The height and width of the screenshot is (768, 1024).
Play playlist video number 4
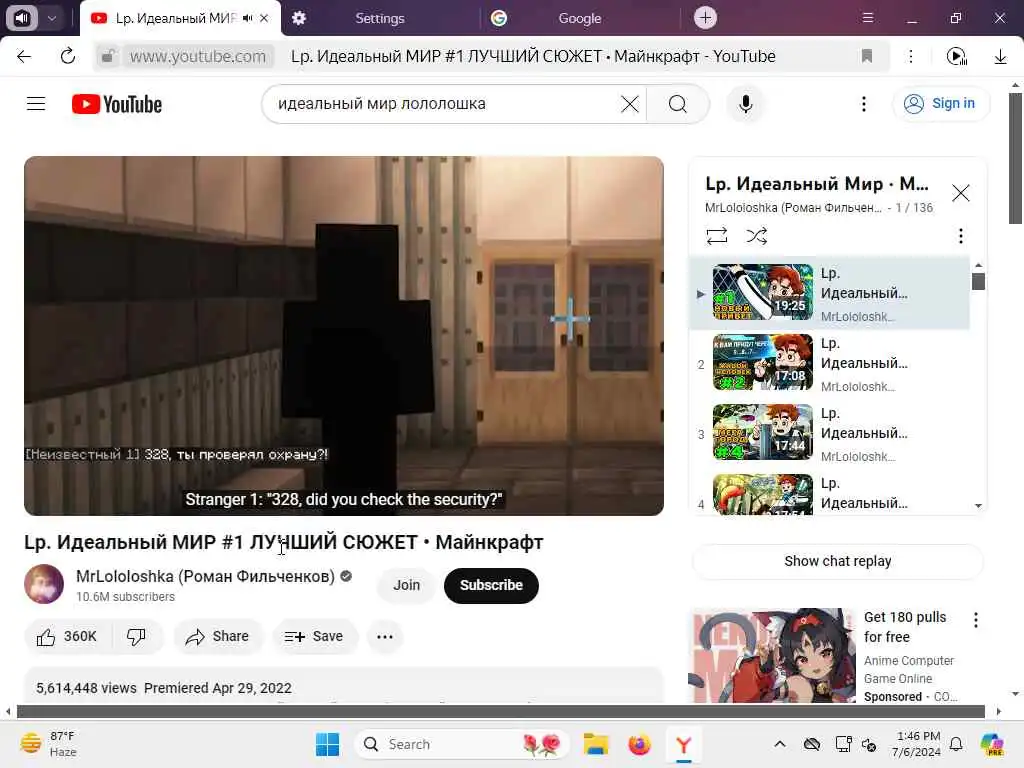[x=829, y=494]
